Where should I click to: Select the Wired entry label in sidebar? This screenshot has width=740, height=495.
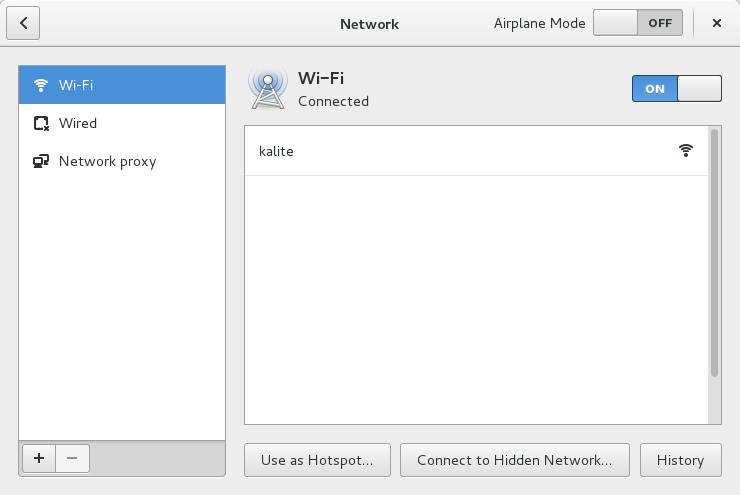78,123
